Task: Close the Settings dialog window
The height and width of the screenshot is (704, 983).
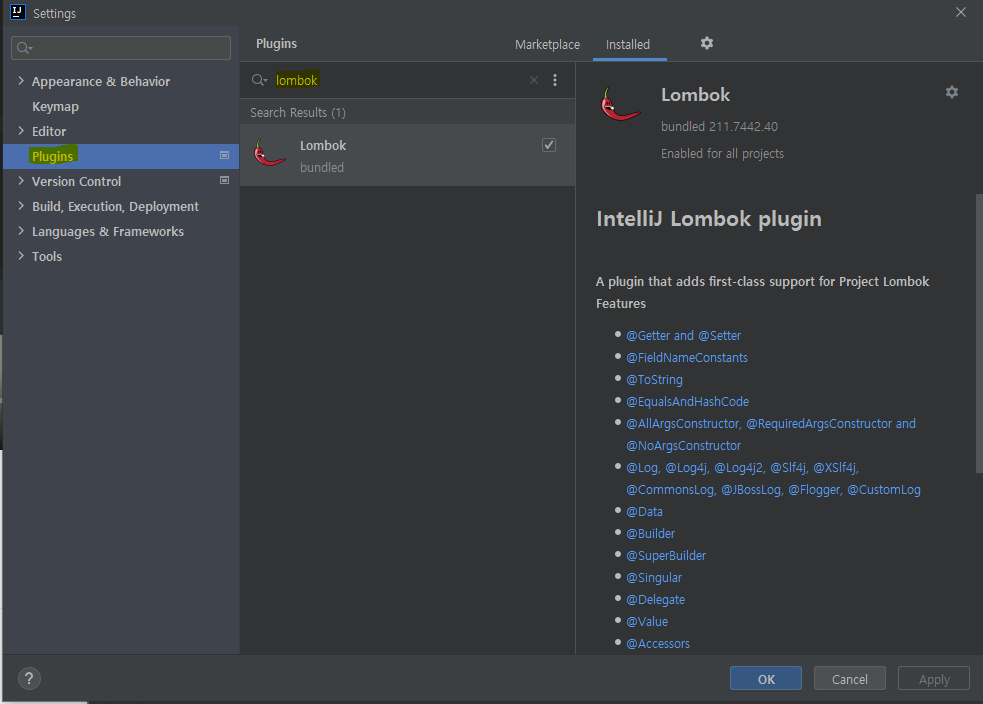Action: pyautogui.click(x=960, y=13)
